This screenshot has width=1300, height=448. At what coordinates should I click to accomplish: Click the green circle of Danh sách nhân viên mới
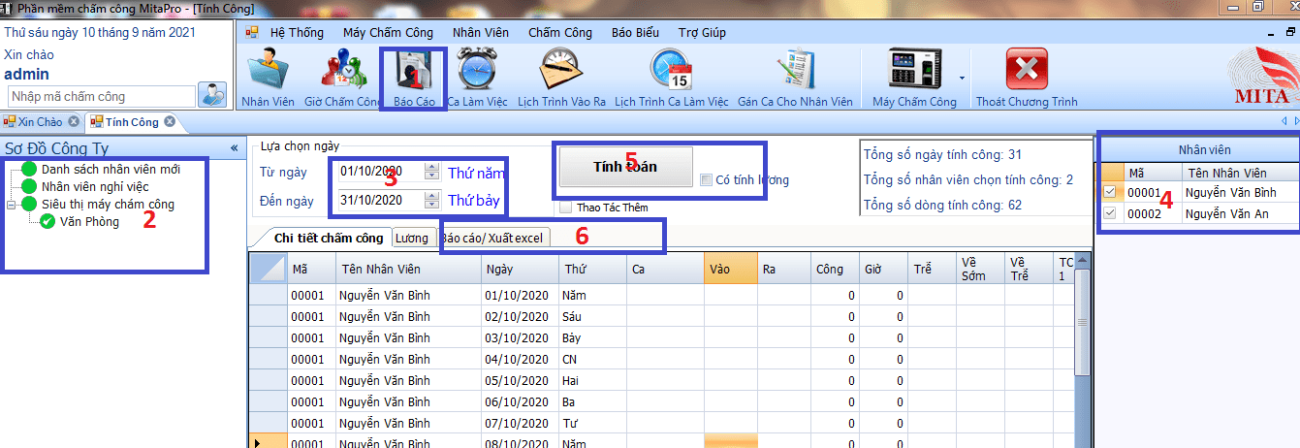[x=29, y=169]
